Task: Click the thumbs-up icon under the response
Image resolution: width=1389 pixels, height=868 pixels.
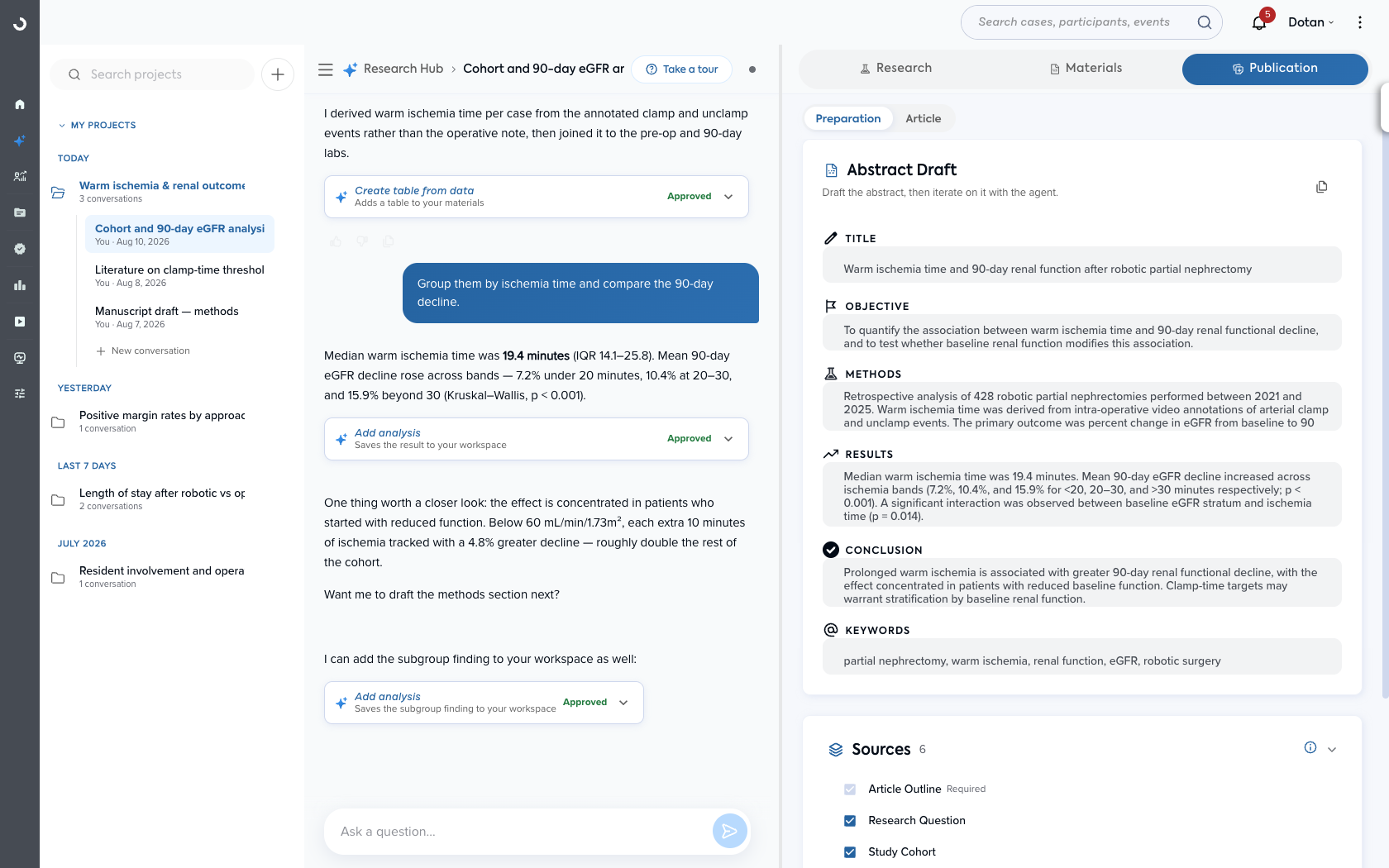Action: tap(336, 241)
